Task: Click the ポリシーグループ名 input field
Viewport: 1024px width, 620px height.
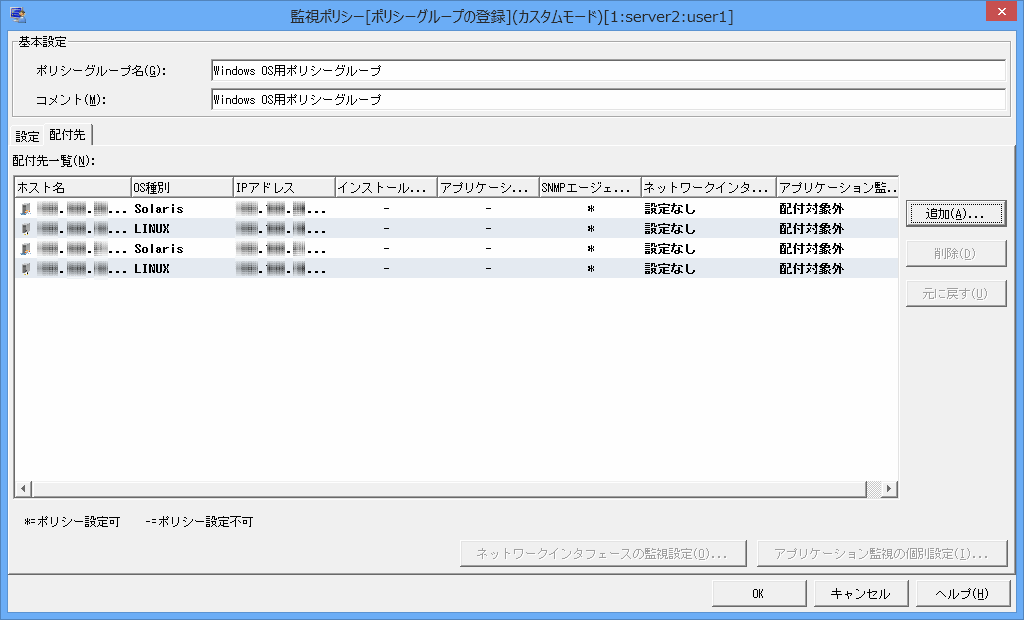Action: pos(608,71)
